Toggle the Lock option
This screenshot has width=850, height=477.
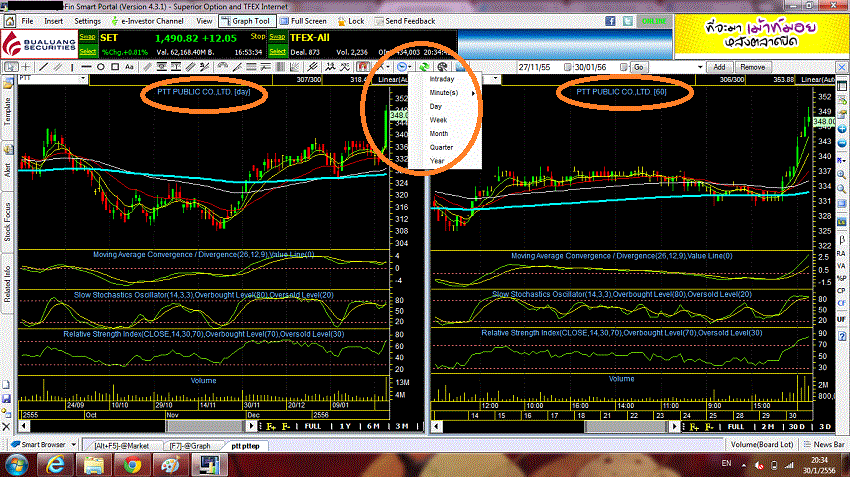point(351,21)
